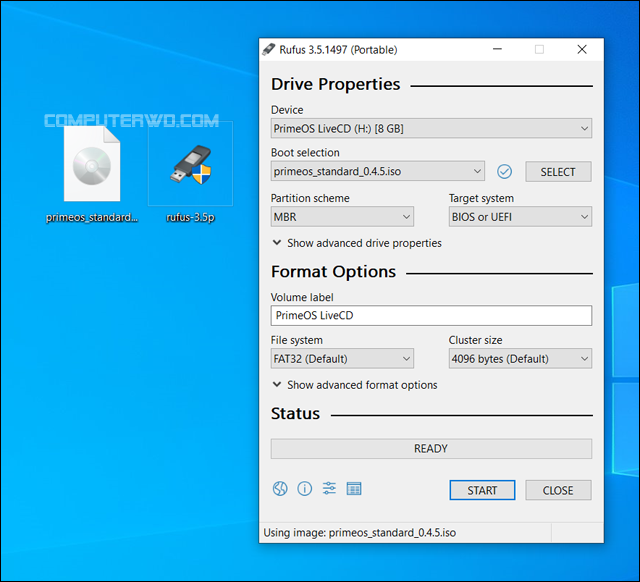
Task: Click the status text 'Using image: primeos_standard_0.4.5.iso'
Action: (360, 533)
